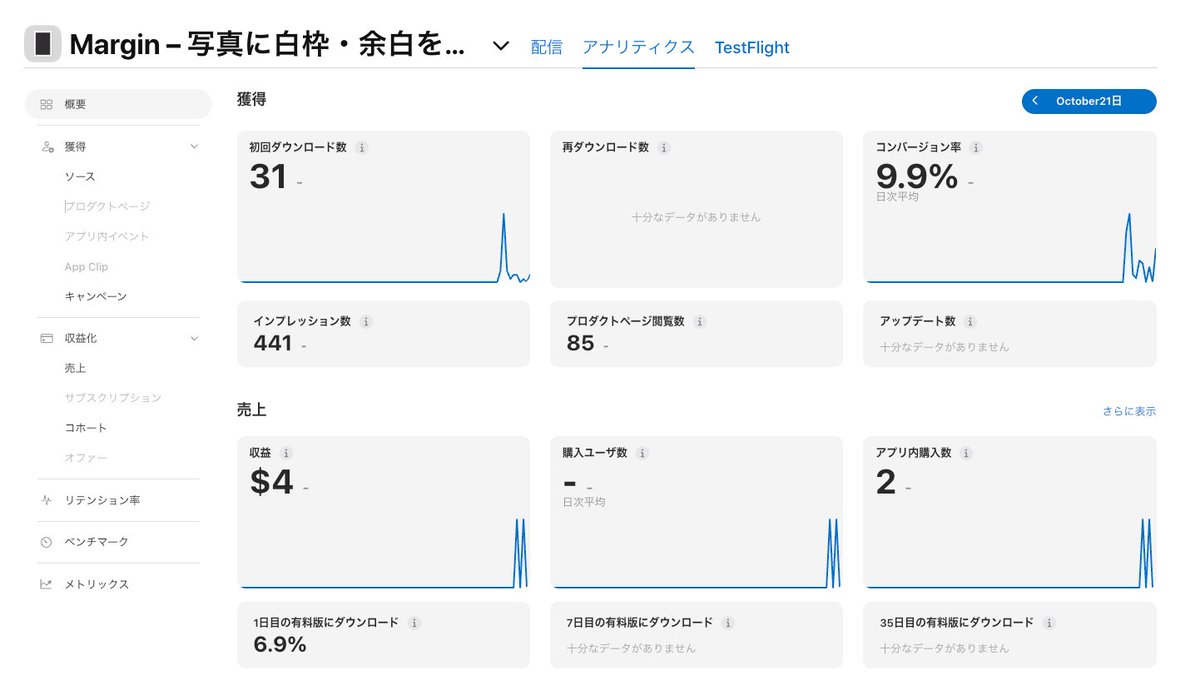1200x690 pixels.
Task: Open ソース in the sidebar
Action: click(x=80, y=177)
